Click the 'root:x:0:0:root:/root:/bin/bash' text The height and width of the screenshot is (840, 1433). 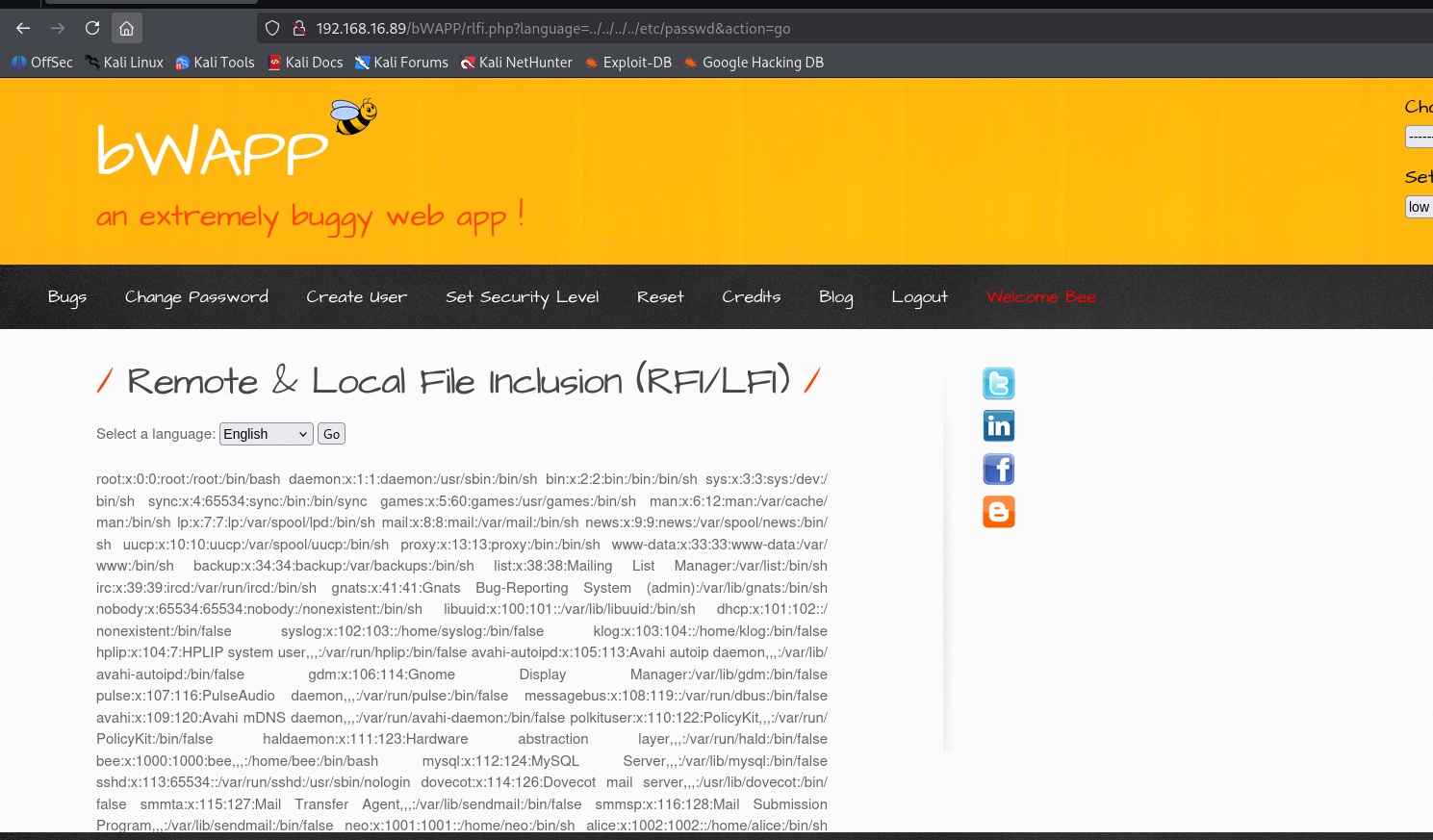(189, 479)
